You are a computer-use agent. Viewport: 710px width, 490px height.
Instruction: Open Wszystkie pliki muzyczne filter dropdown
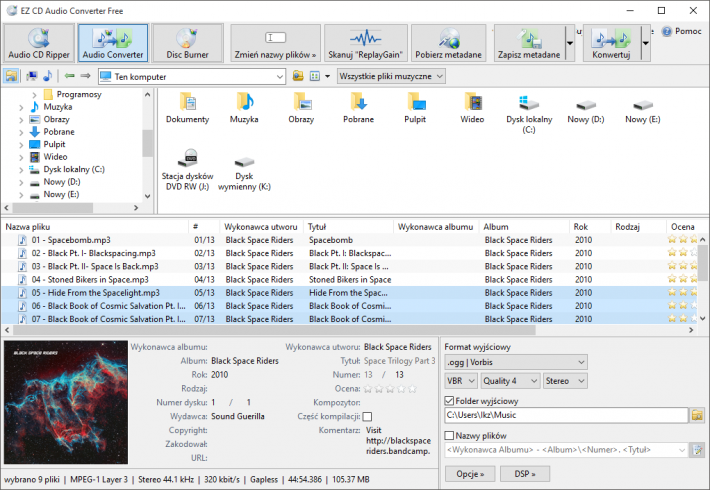[391, 76]
